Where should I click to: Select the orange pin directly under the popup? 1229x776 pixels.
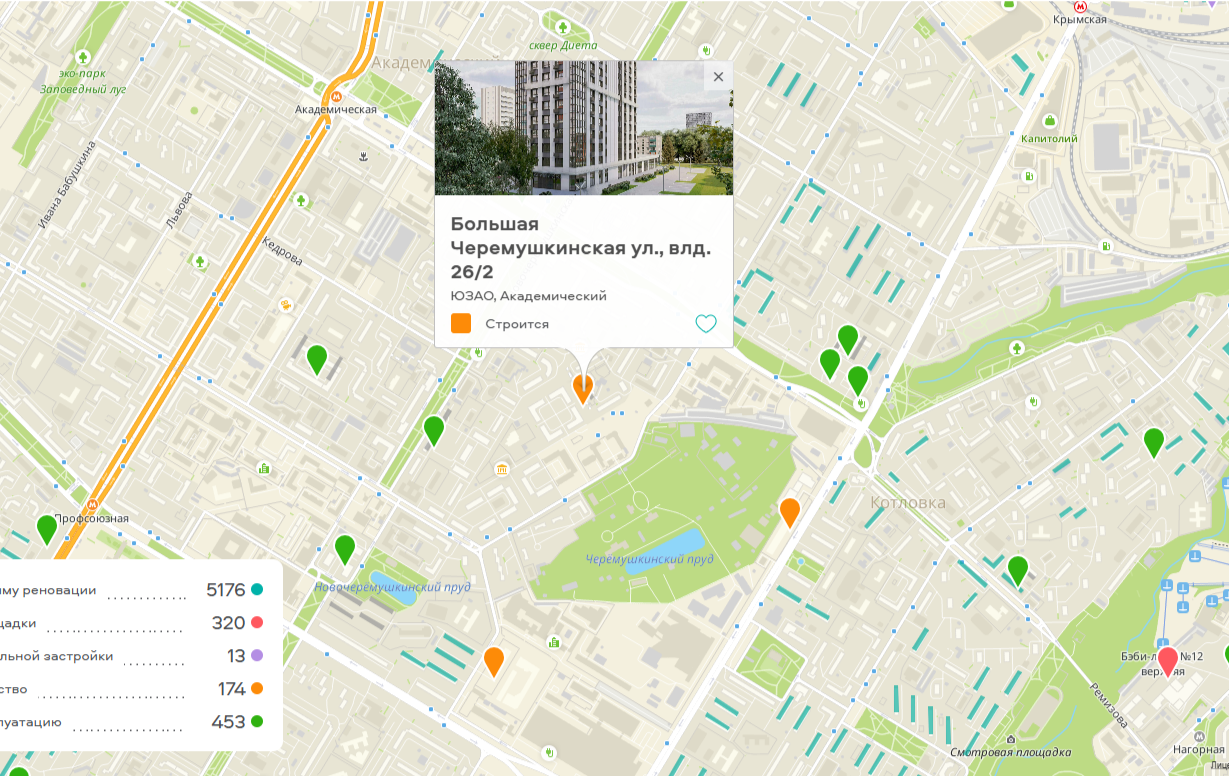click(x=583, y=388)
